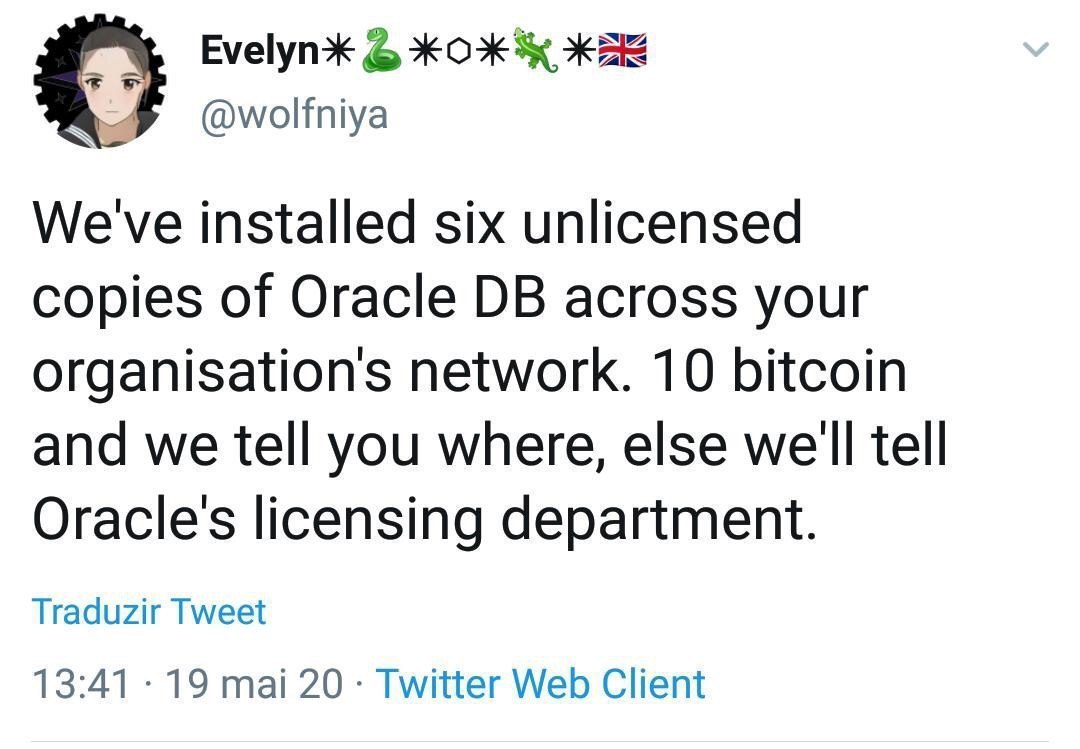Click the Traduzir Tweet link
The width and height of the screenshot is (1080, 749).
149,611
